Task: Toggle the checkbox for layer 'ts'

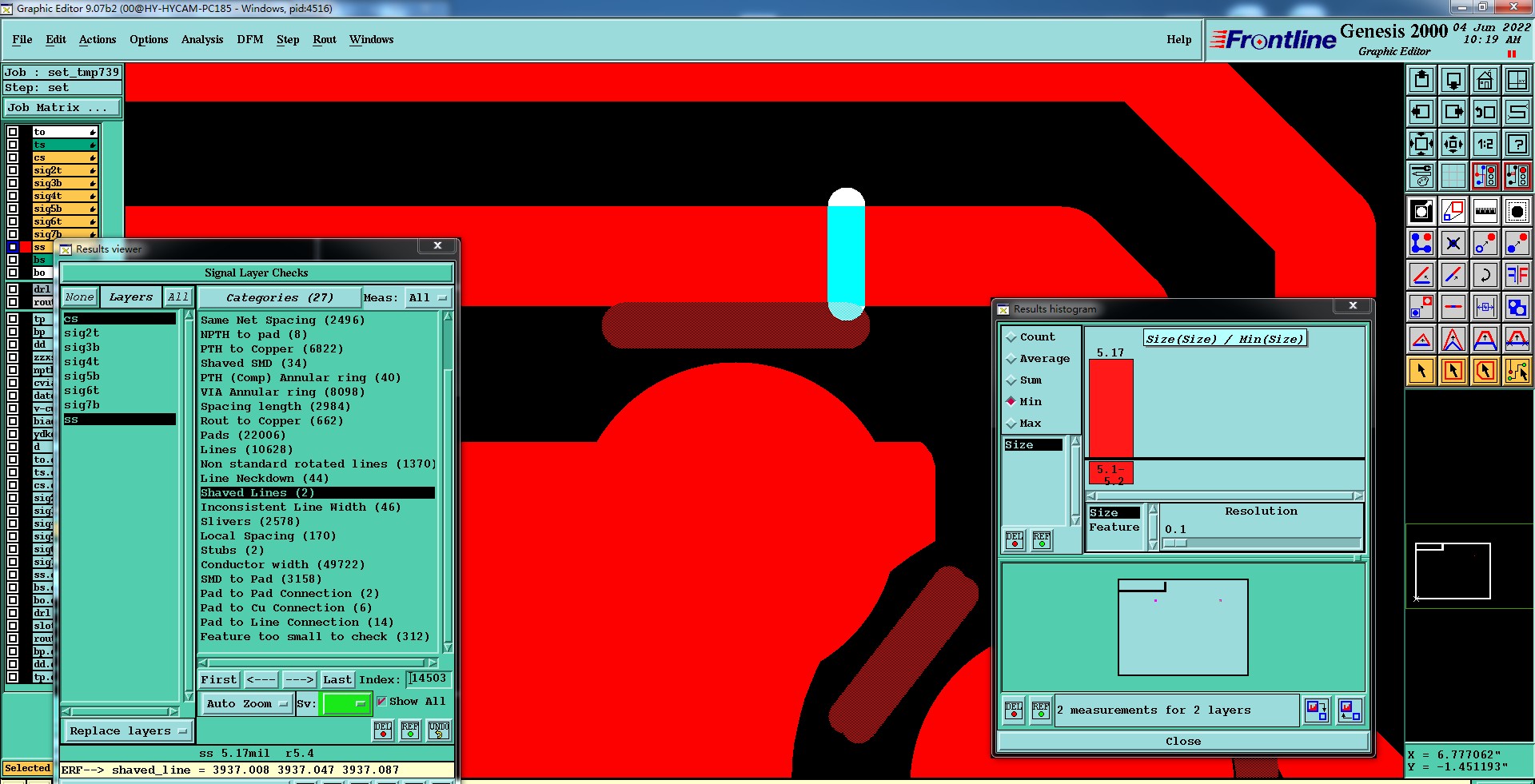Action: (13, 145)
